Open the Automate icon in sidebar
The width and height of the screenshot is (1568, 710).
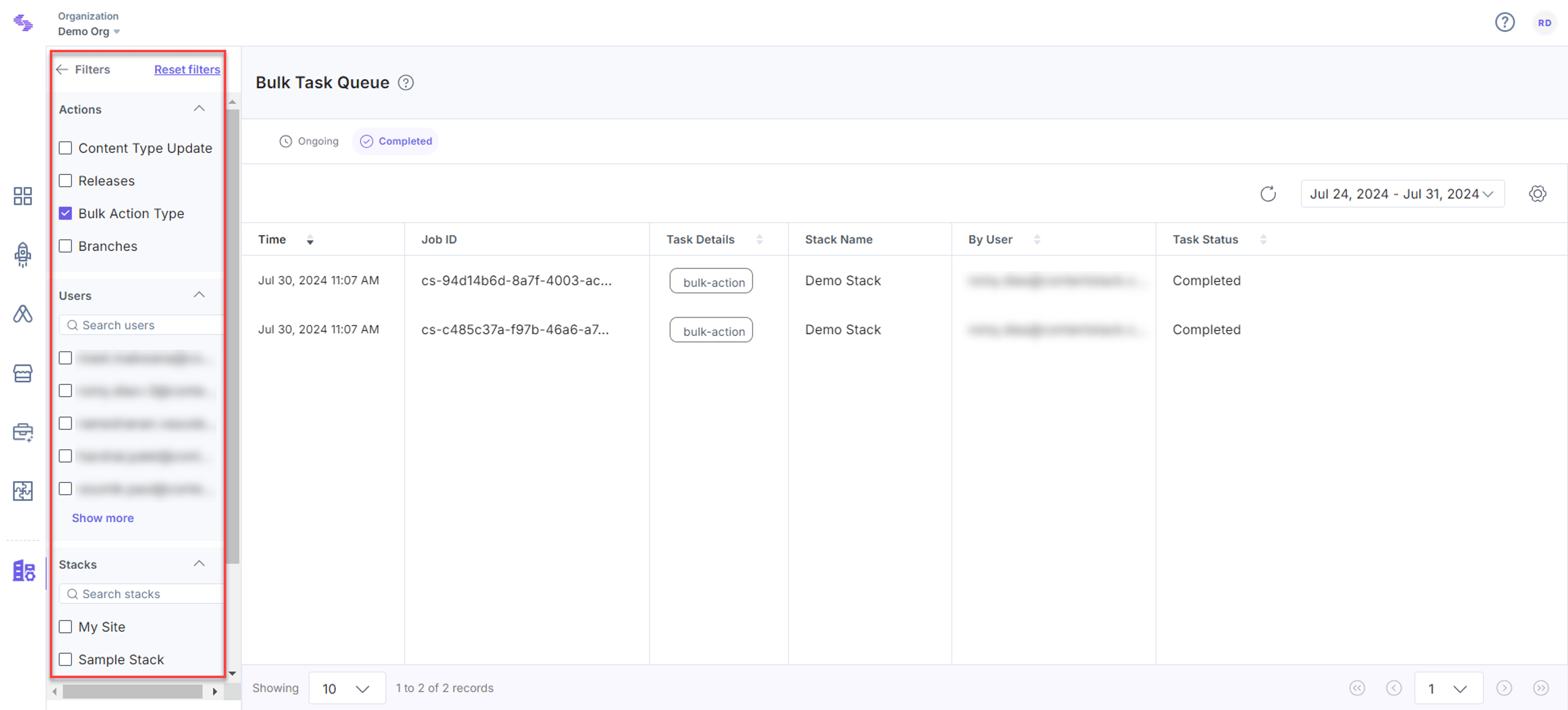pos(22,314)
